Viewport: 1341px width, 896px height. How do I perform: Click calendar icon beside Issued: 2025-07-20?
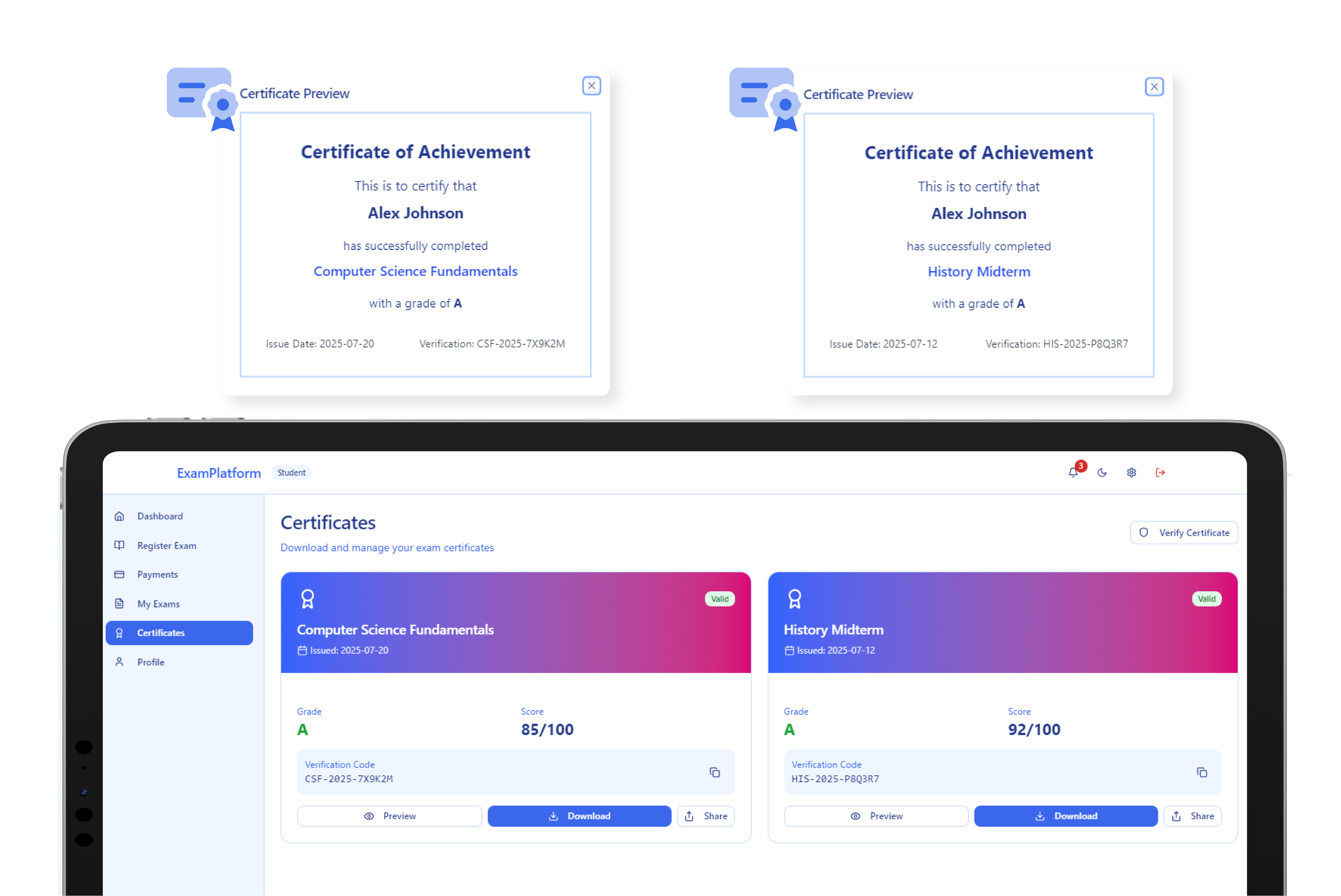pos(302,650)
